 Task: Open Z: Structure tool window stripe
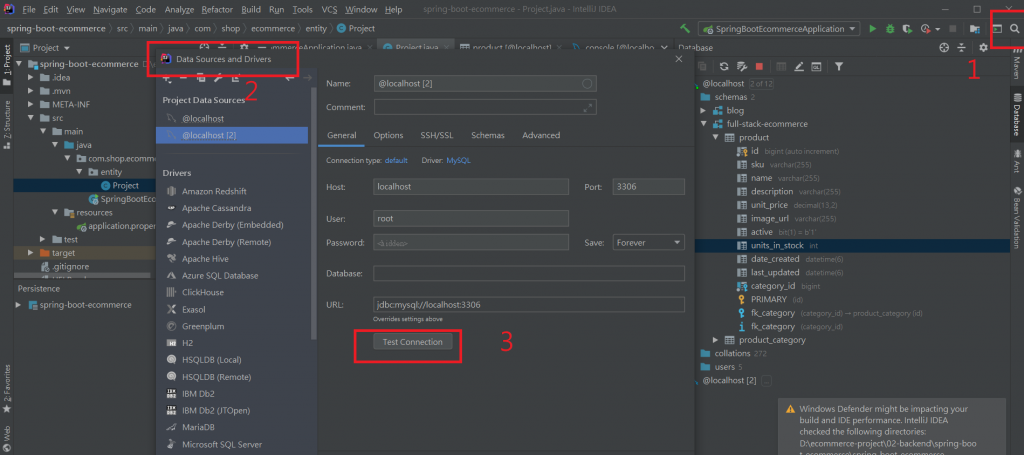point(7,125)
